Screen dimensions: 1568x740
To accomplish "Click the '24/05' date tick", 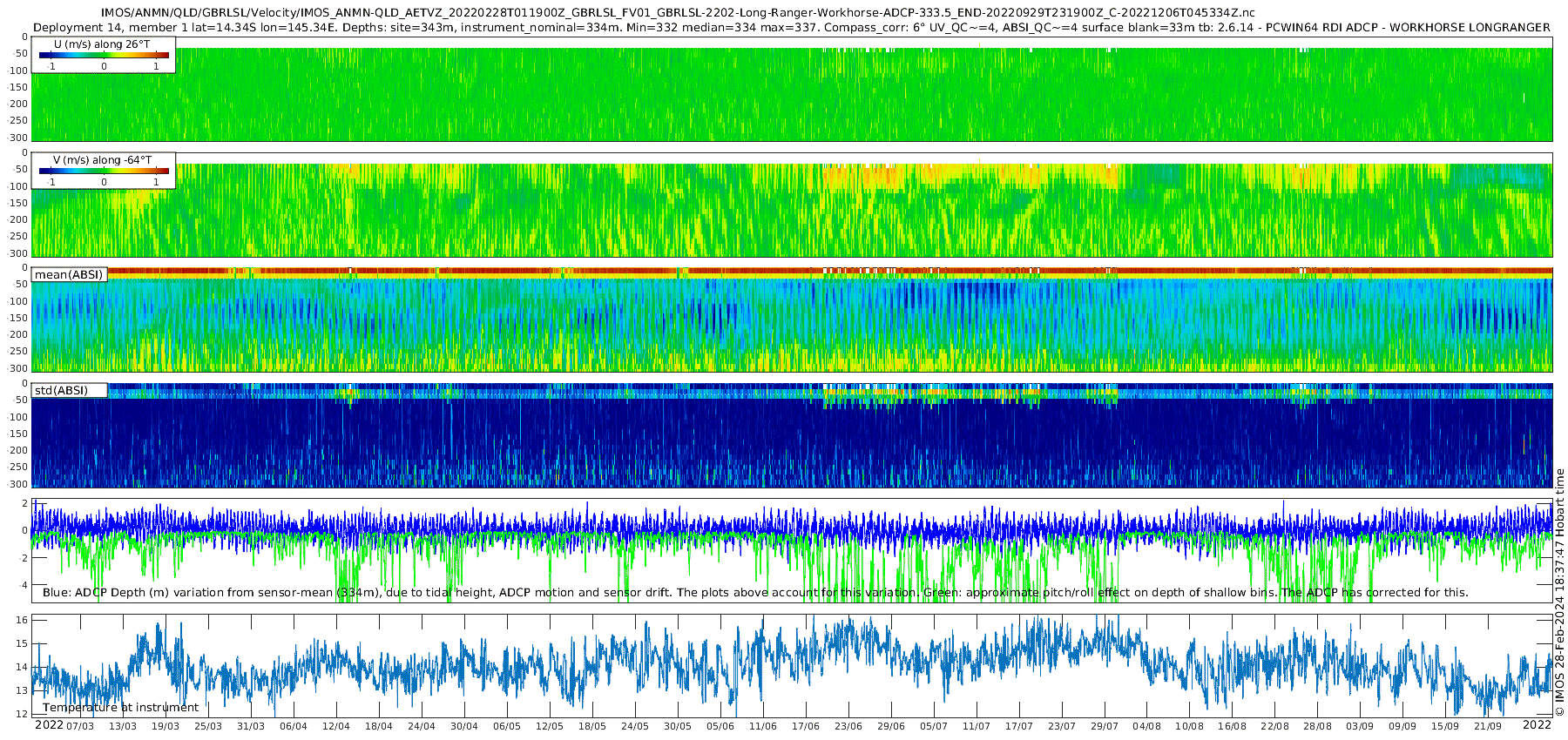I will [635, 727].
